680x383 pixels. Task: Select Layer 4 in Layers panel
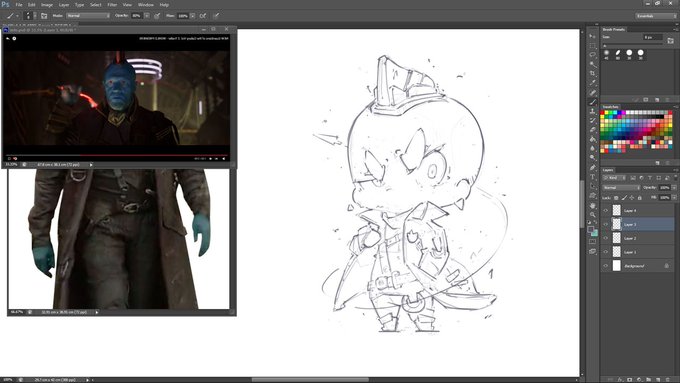point(638,210)
